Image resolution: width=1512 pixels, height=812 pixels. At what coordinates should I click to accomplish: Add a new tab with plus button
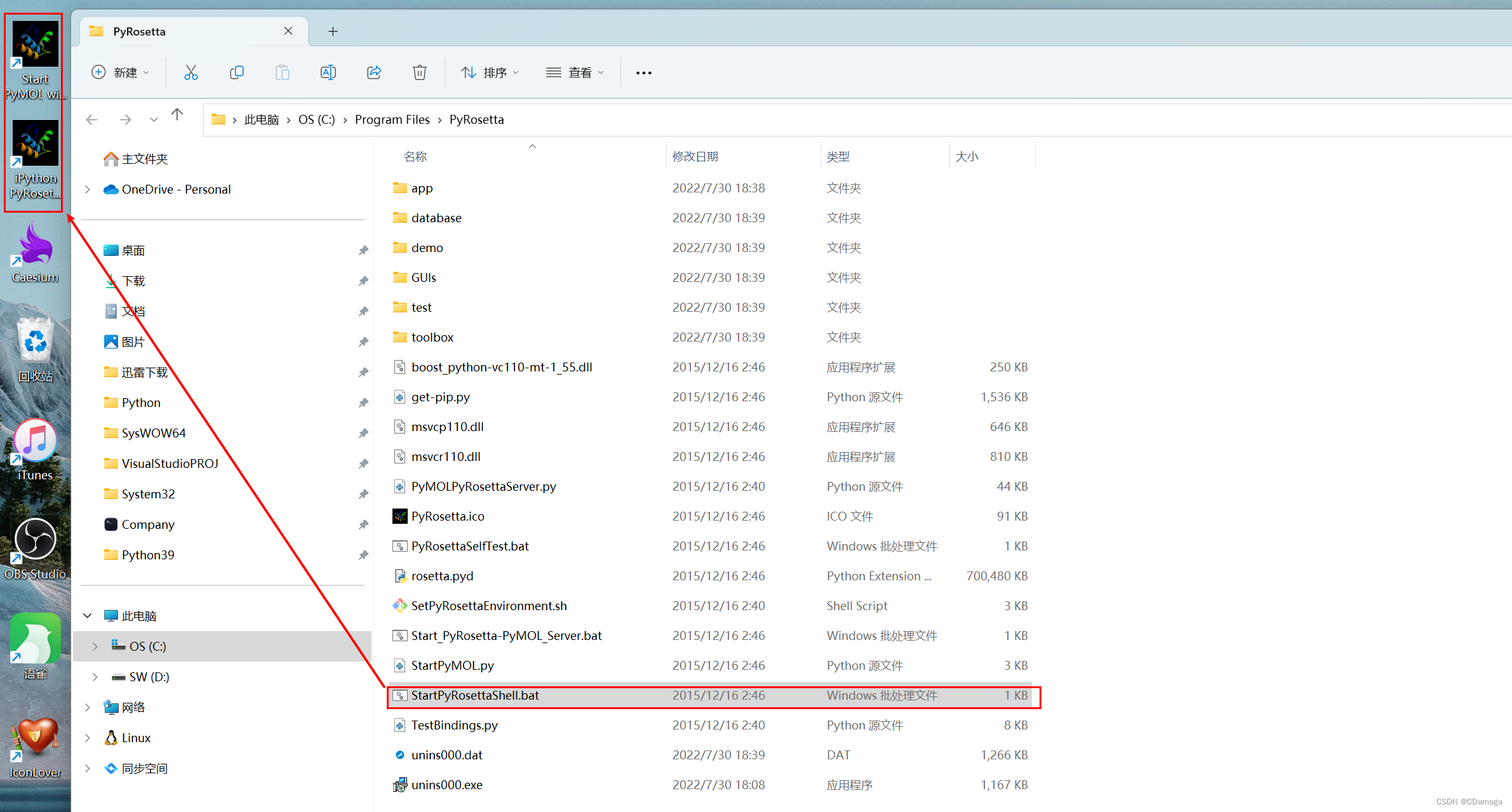point(333,31)
